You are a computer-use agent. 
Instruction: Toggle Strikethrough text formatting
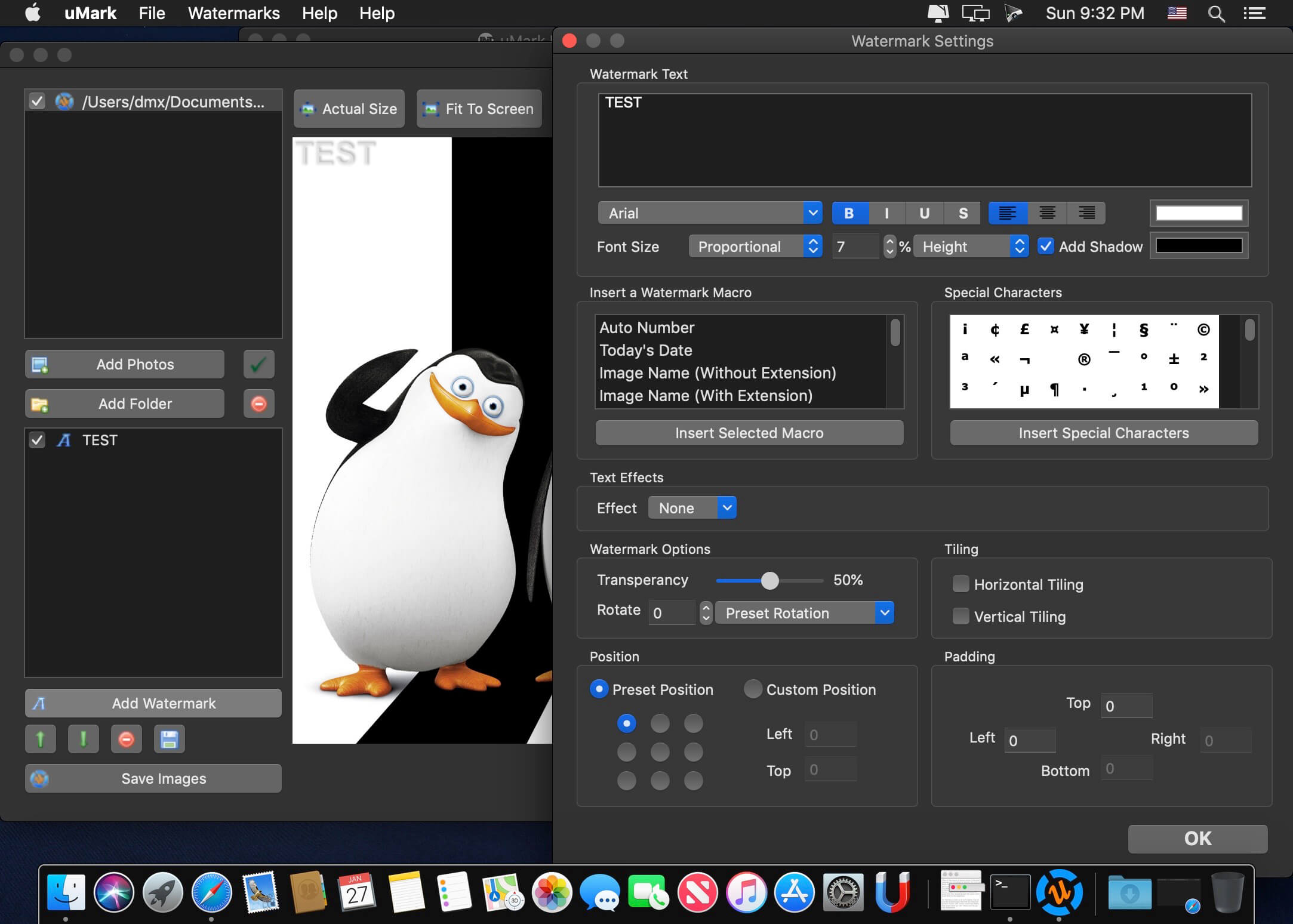[962, 213]
